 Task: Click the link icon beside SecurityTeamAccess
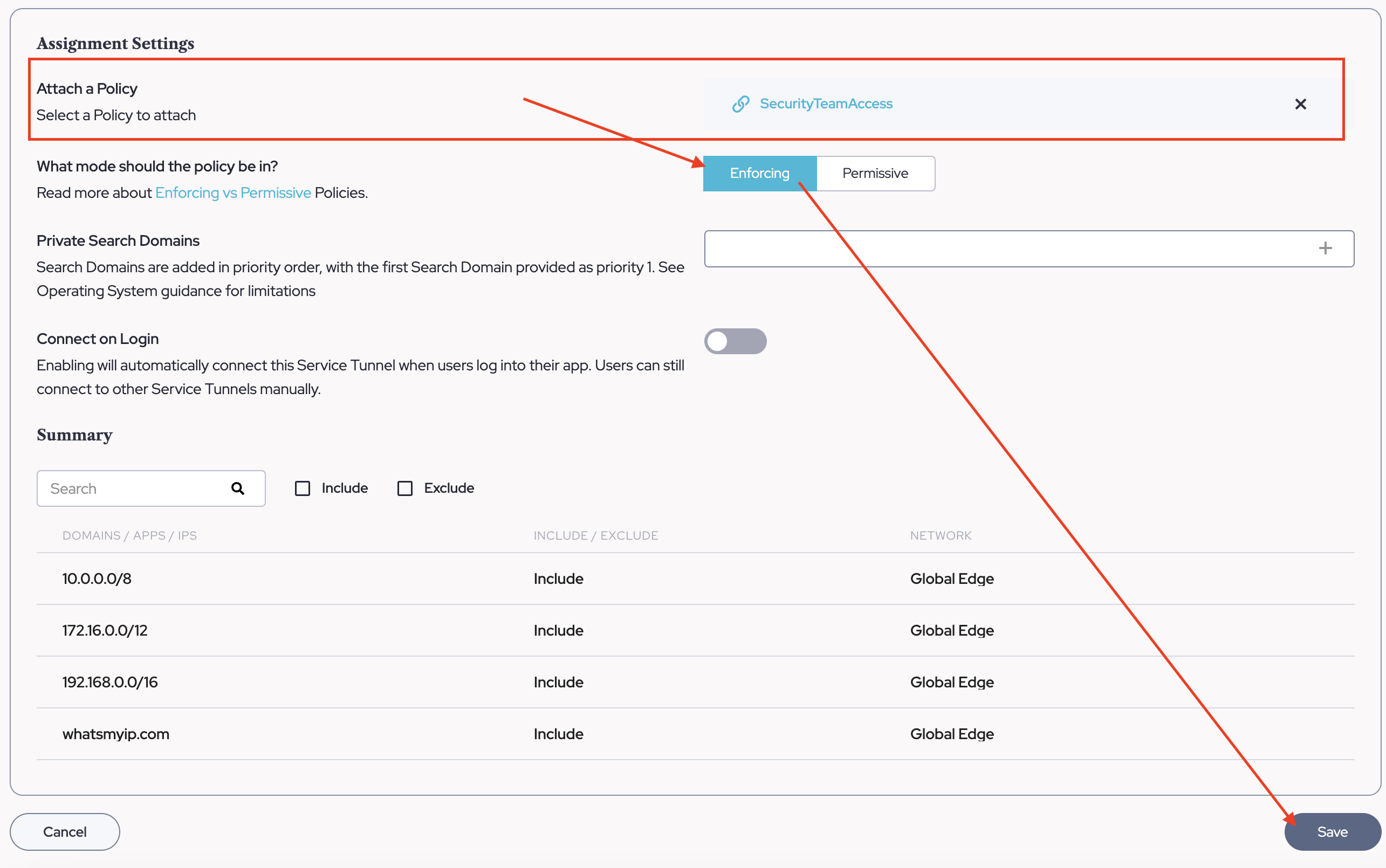[740, 104]
